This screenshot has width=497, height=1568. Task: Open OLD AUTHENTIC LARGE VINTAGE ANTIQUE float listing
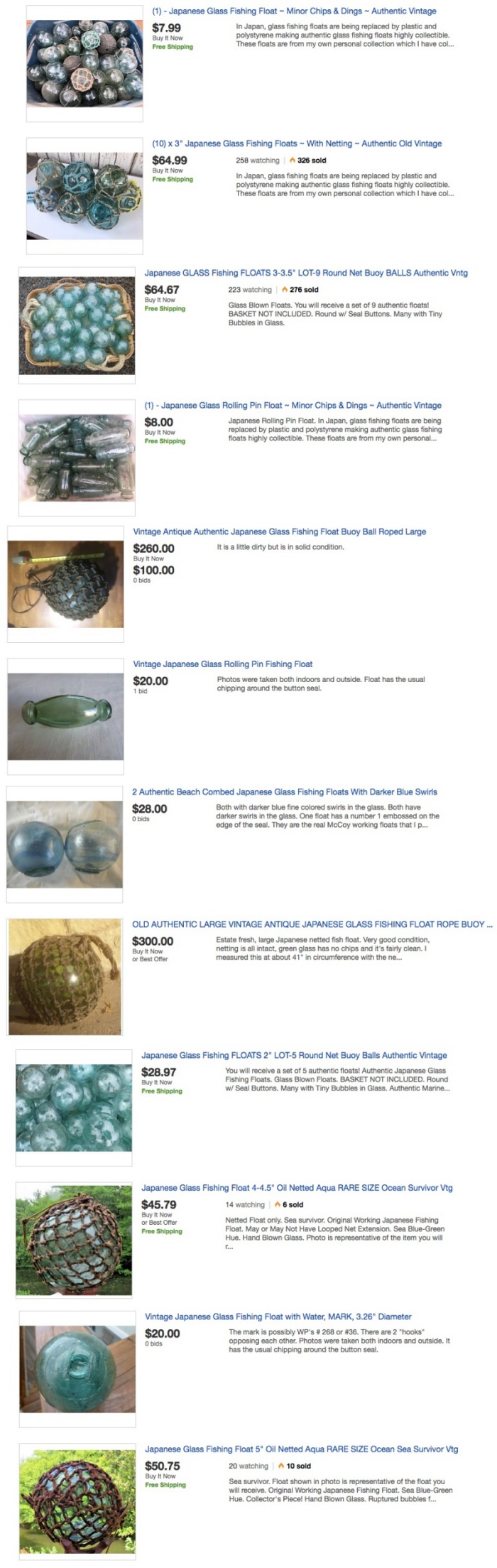pos(312,924)
